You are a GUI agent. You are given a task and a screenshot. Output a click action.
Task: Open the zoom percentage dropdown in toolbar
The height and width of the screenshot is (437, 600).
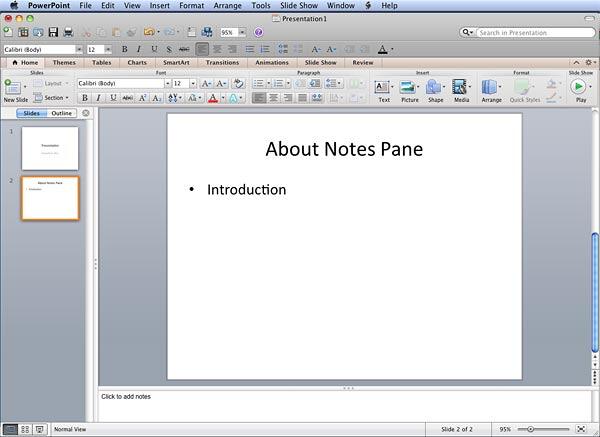click(242, 33)
